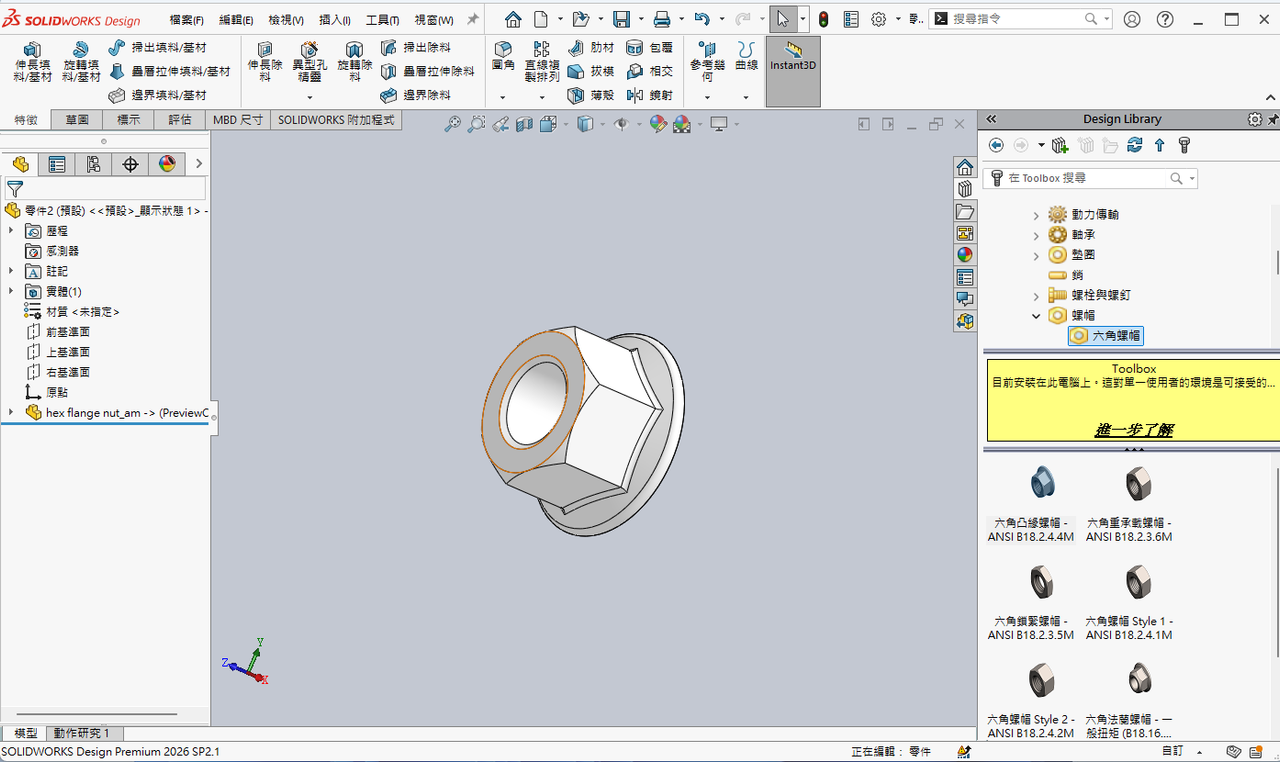This screenshot has width=1280, height=762.
Task: Collapse the 螺帽 folder
Action: click(x=1036, y=316)
